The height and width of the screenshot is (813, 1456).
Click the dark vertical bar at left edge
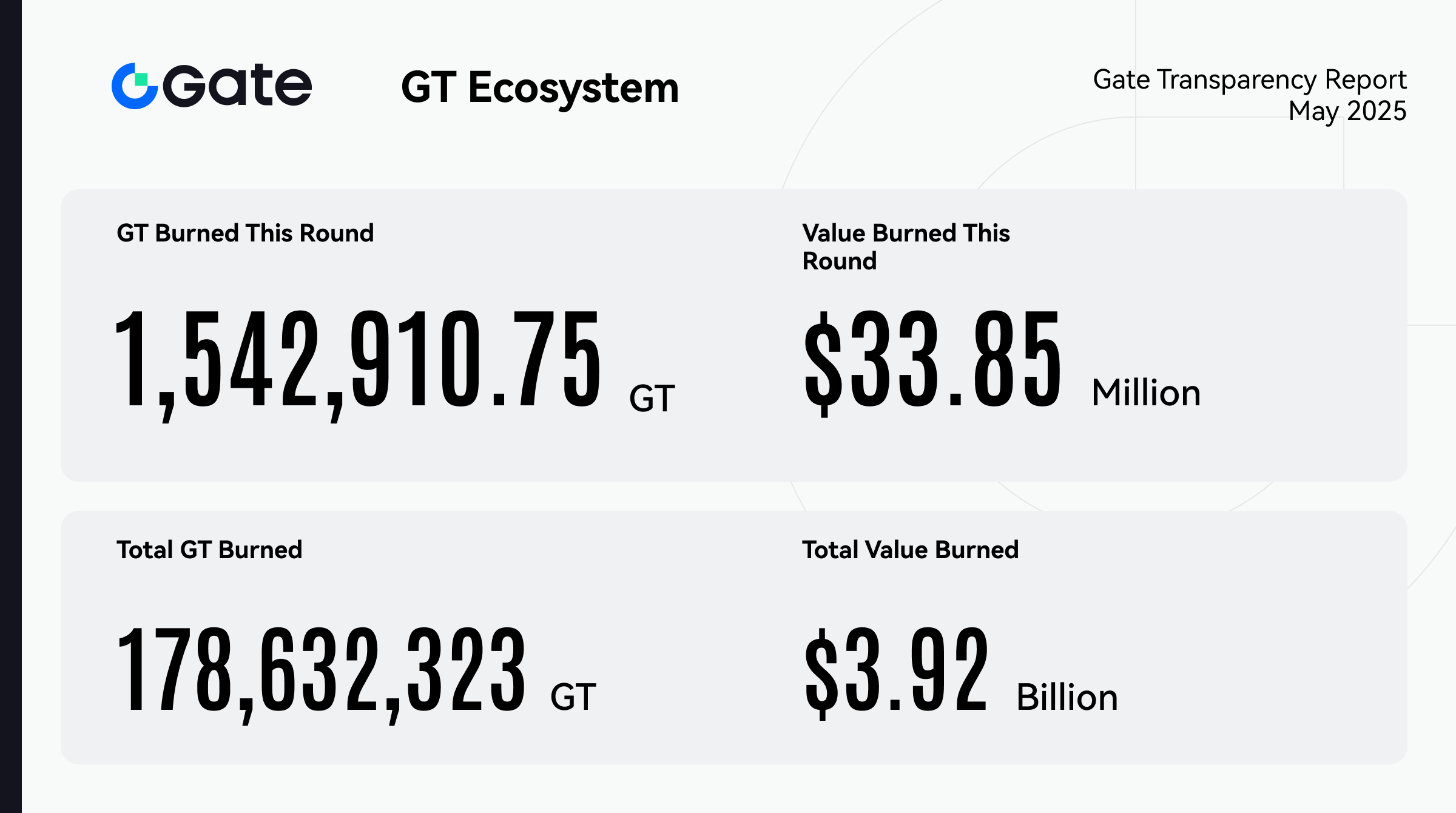(10, 406)
